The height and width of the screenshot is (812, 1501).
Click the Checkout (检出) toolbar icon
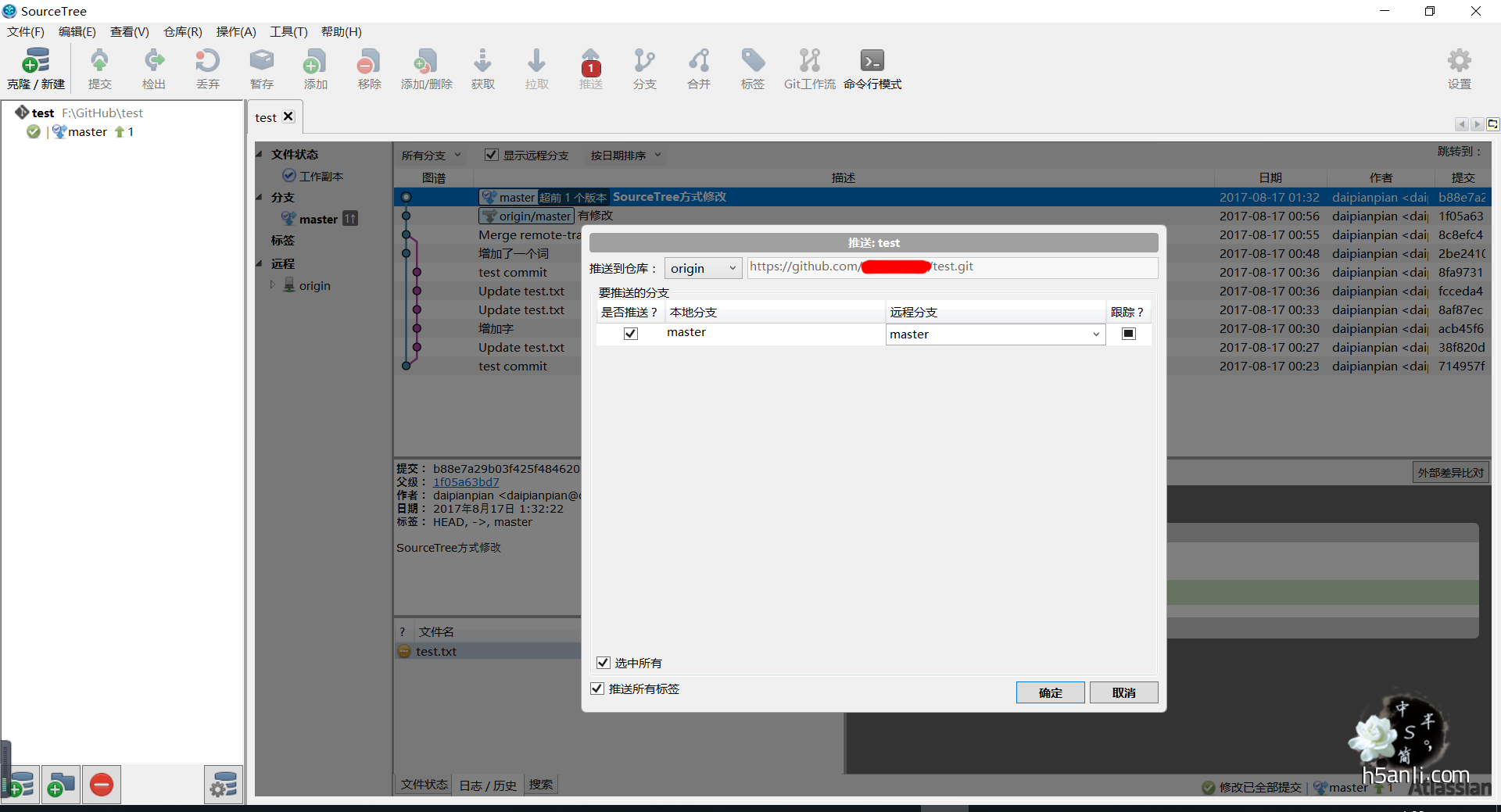154,68
